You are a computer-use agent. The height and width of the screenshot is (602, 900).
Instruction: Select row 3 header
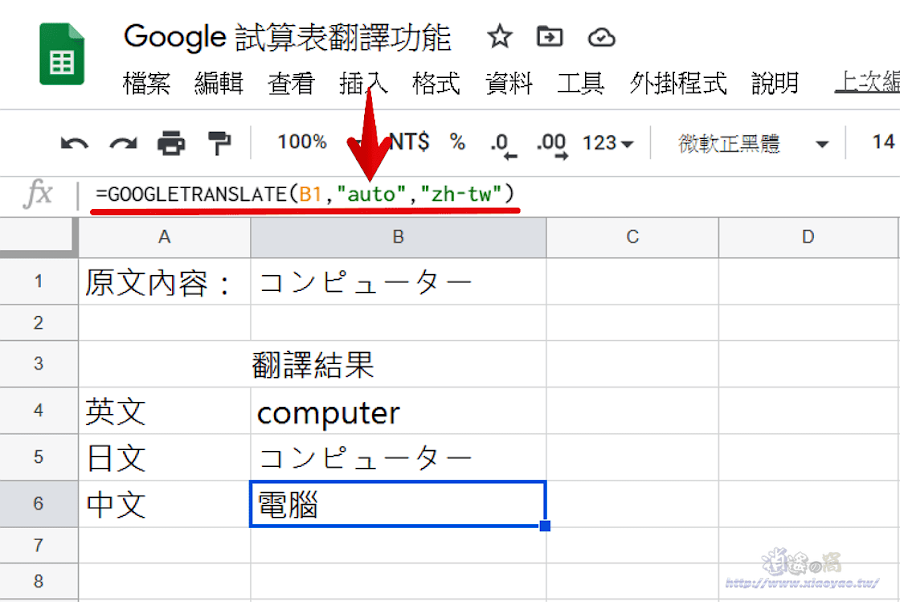click(x=38, y=364)
